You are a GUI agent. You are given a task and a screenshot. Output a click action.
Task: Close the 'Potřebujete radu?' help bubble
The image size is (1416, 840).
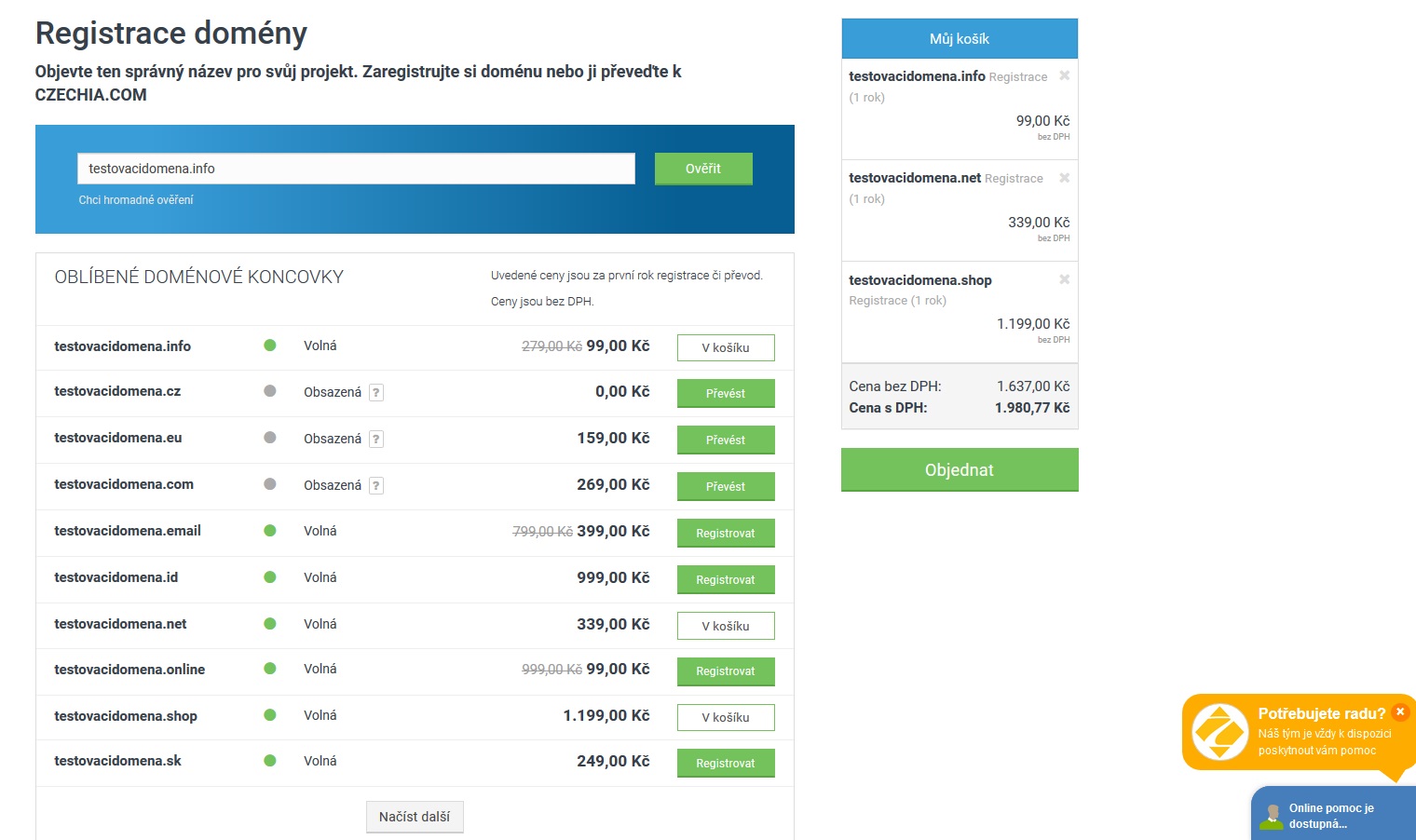coord(1399,711)
